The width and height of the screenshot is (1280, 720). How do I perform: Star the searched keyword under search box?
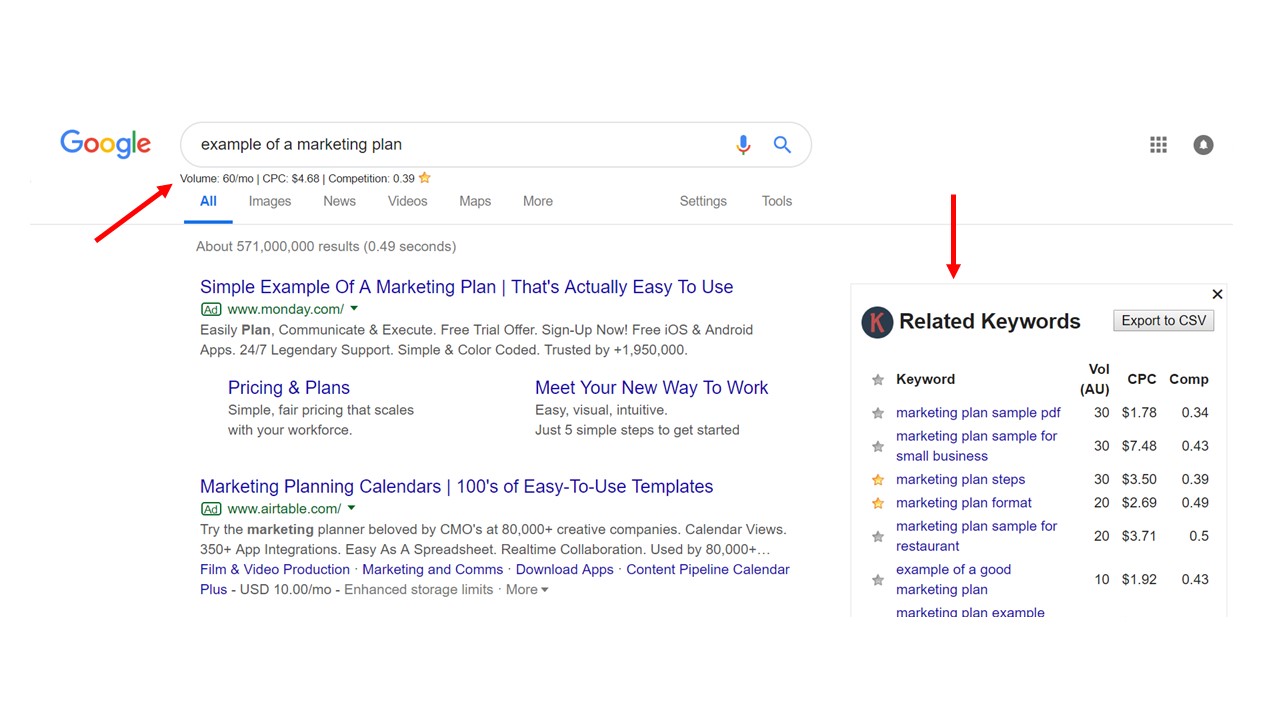424,178
